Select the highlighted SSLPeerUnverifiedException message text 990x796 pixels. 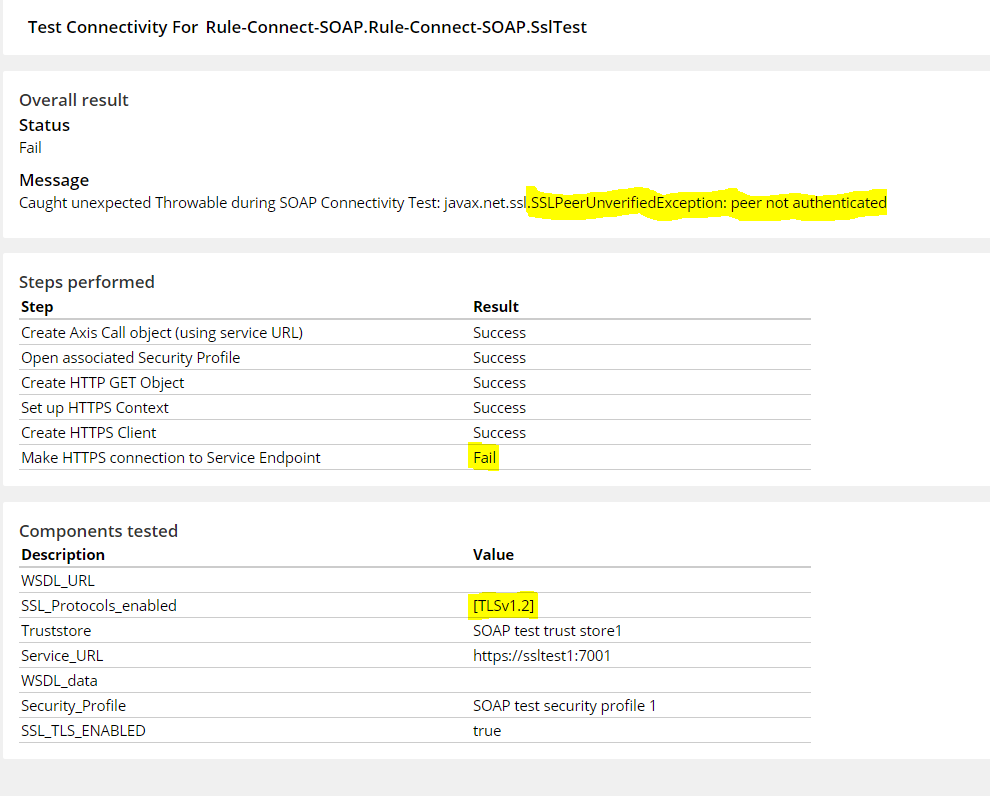[708, 203]
